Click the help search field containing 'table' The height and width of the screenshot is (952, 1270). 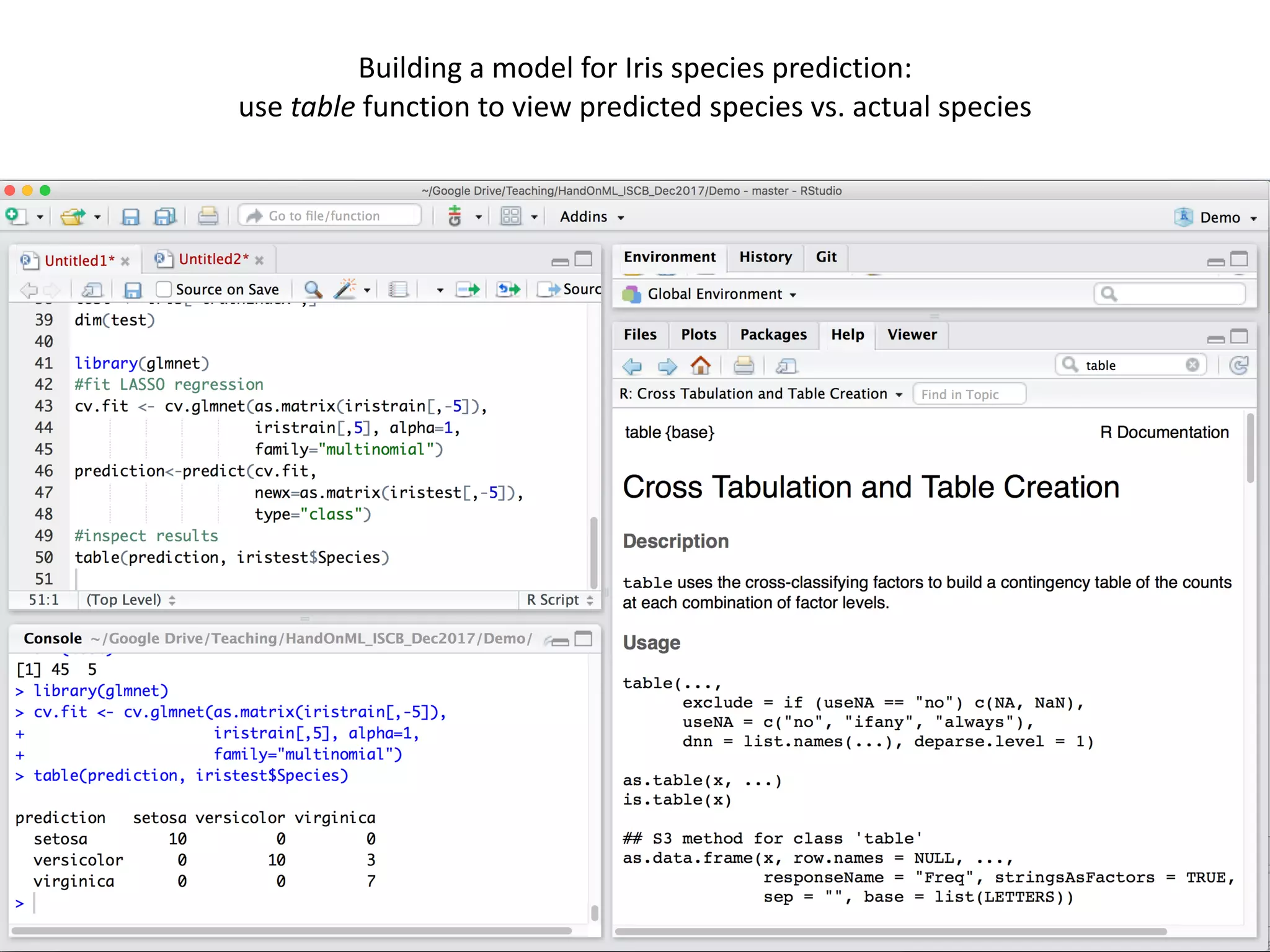pos(1131,365)
